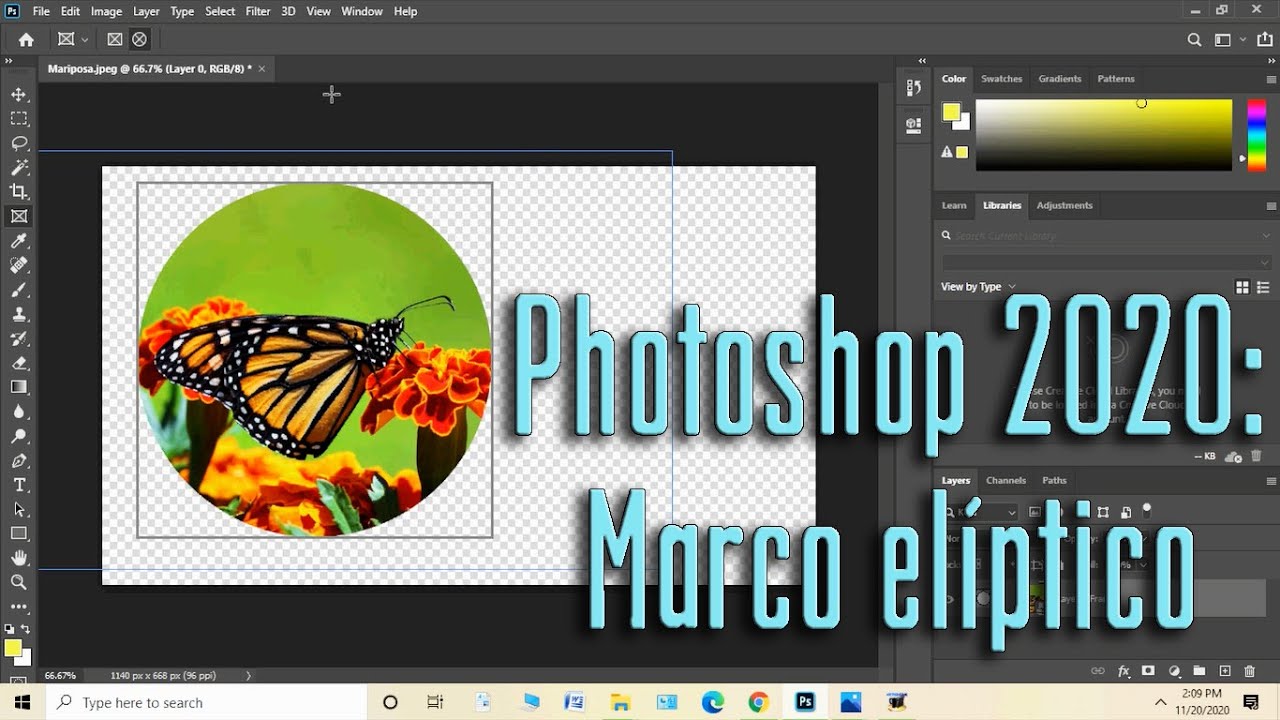This screenshot has height=720, width=1280.
Task: Open the Filter menu
Action: [258, 11]
